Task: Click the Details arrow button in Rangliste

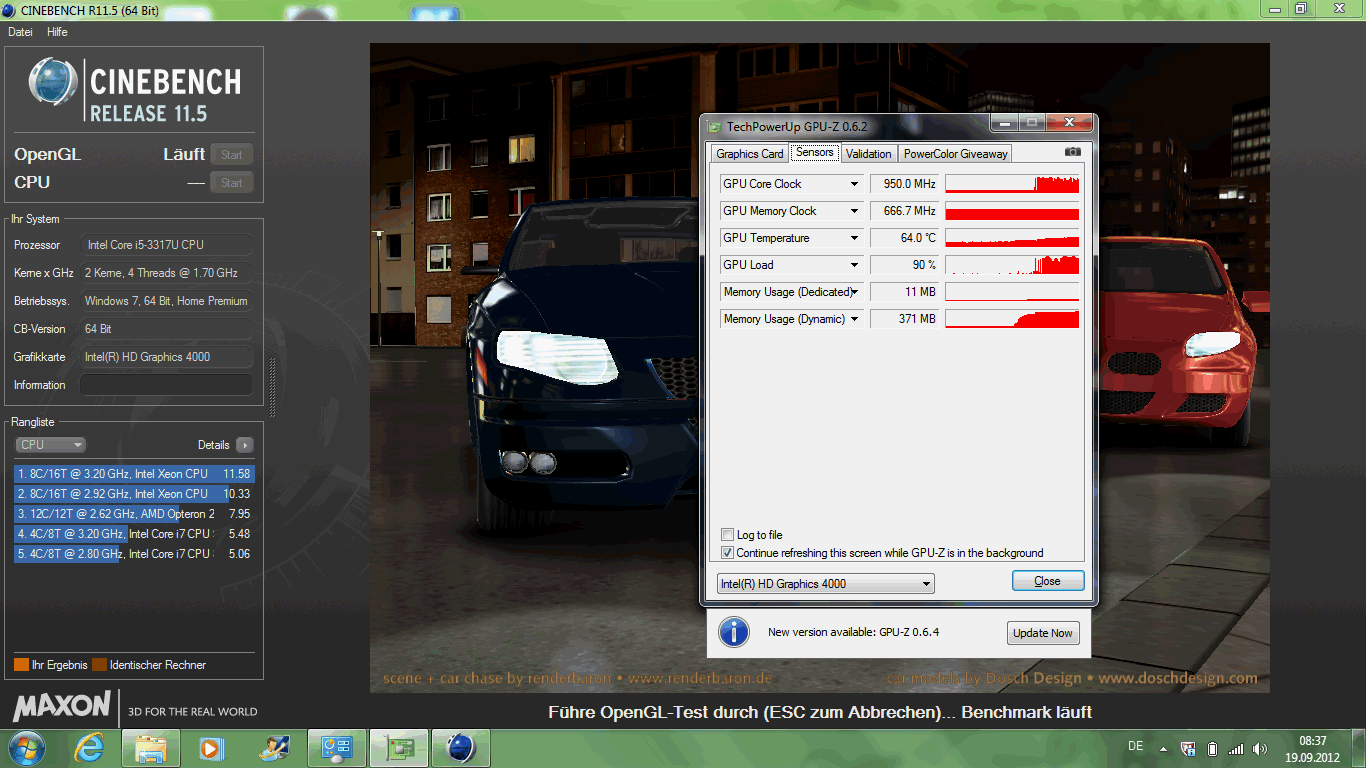Action: (x=245, y=445)
